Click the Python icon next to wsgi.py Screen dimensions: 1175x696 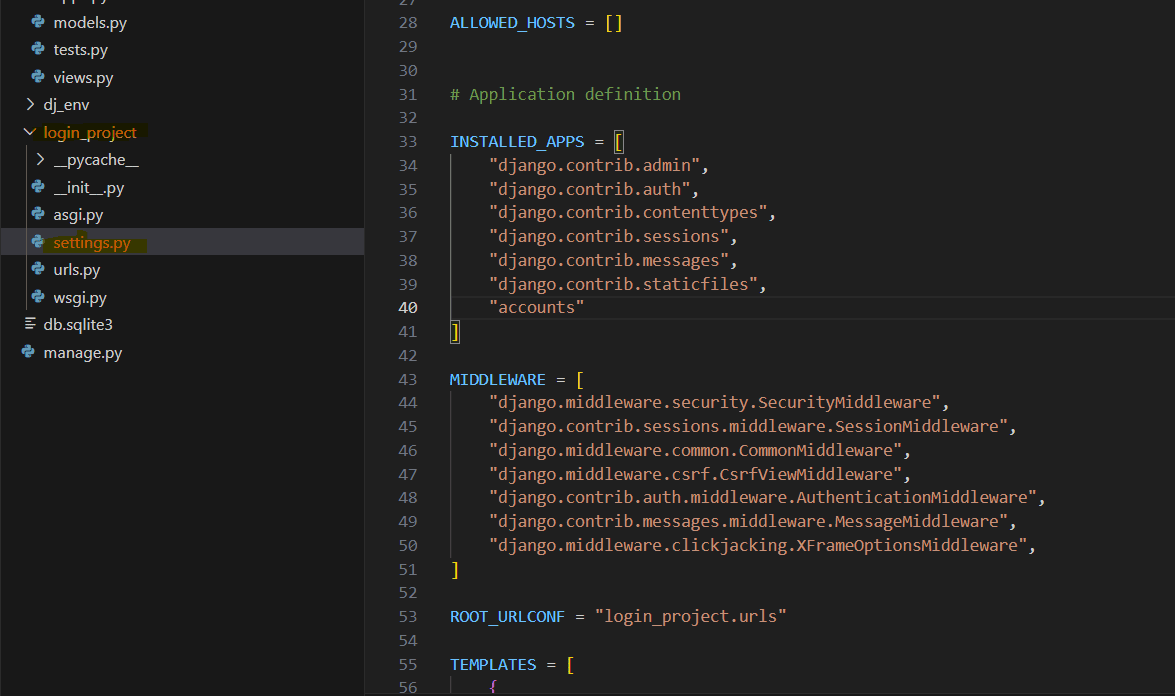click(x=38, y=297)
